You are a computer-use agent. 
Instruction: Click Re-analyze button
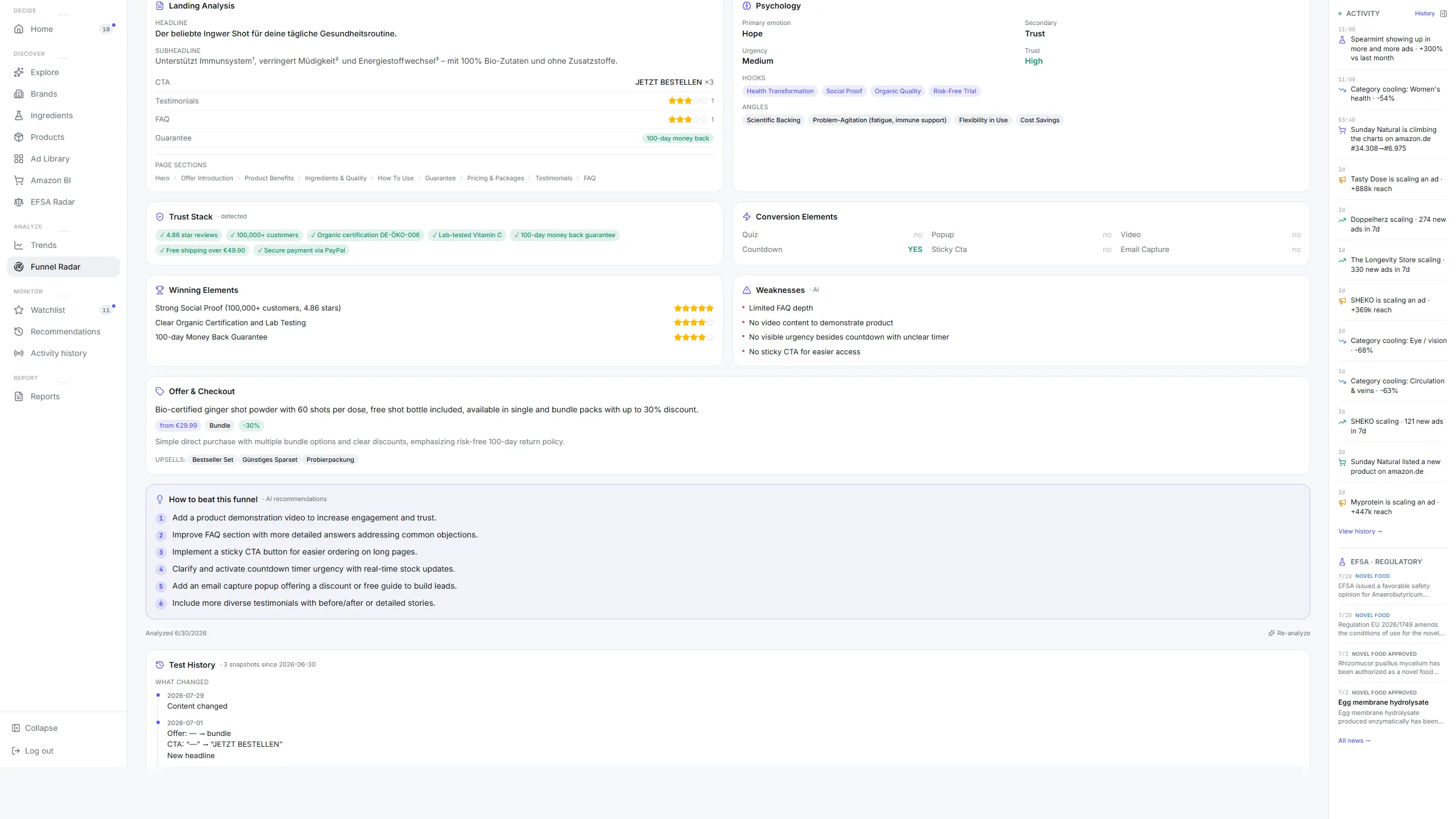click(1289, 633)
